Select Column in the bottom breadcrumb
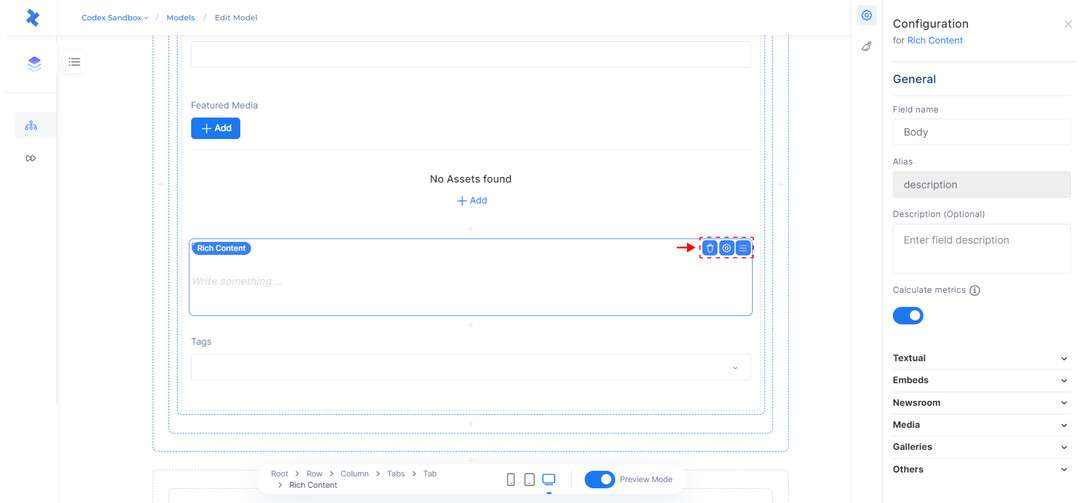This screenshot has height=503, width=1080. coord(354,474)
